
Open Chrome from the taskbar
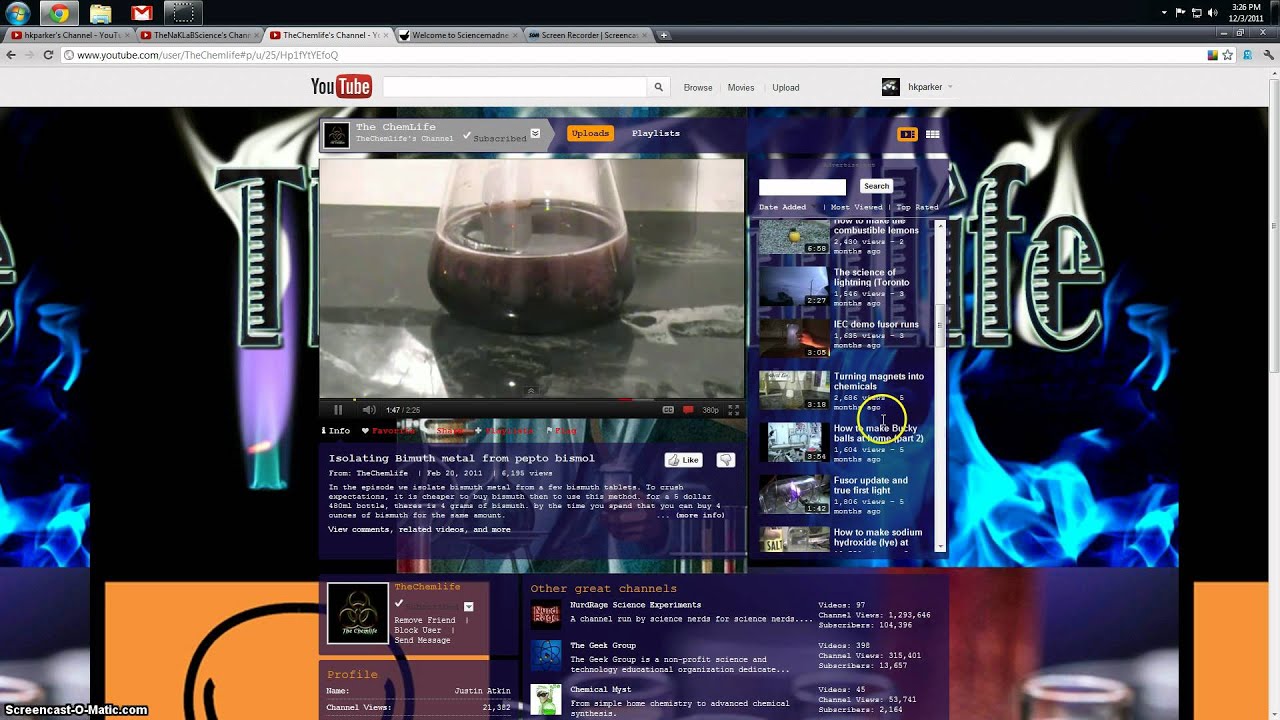point(59,13)
